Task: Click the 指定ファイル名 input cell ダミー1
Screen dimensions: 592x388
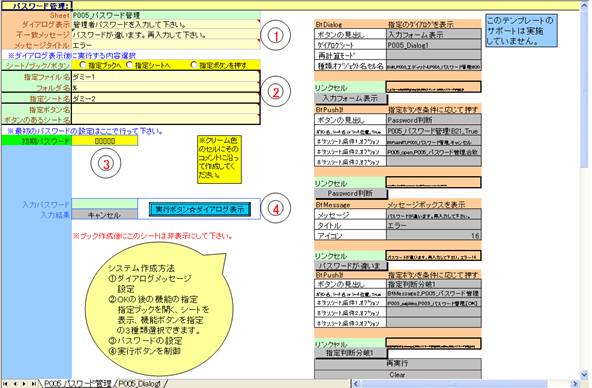Action: point(165,77)
